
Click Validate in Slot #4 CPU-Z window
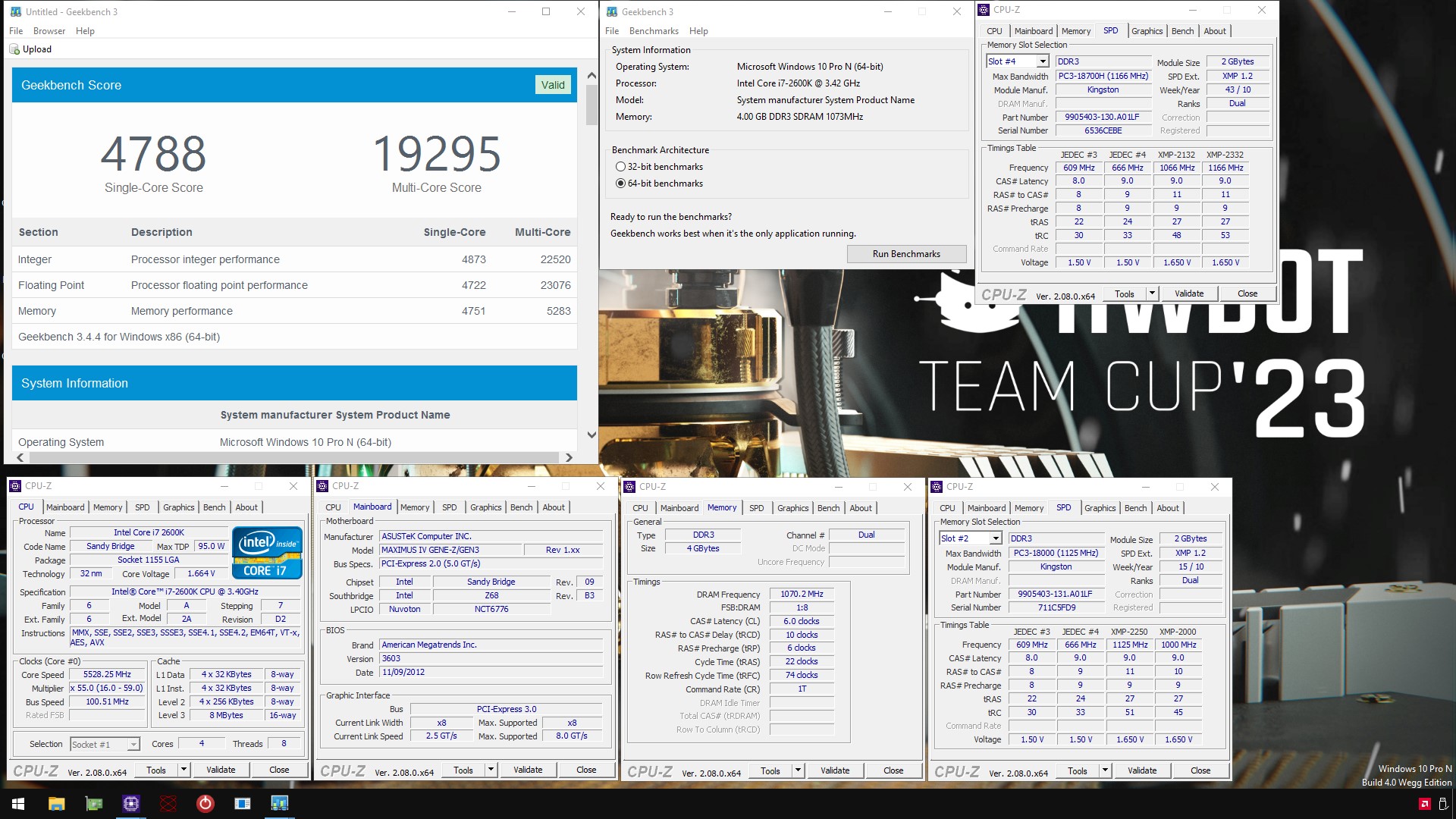(x=1189, y=293)
